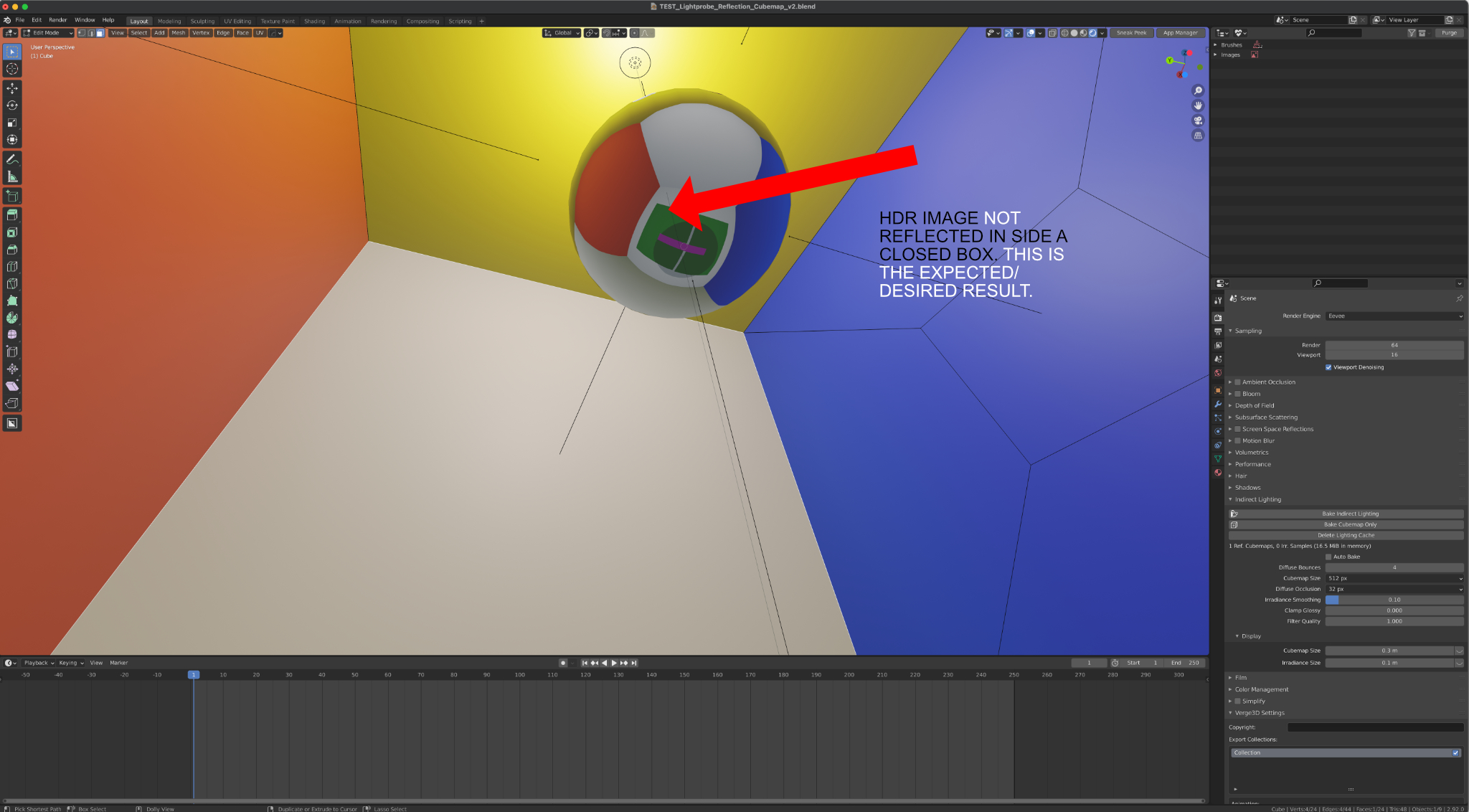The width and height of the screenshot is (1469, 812).
Task: Choose the Measure tool
Action: [x=12, y=176]
